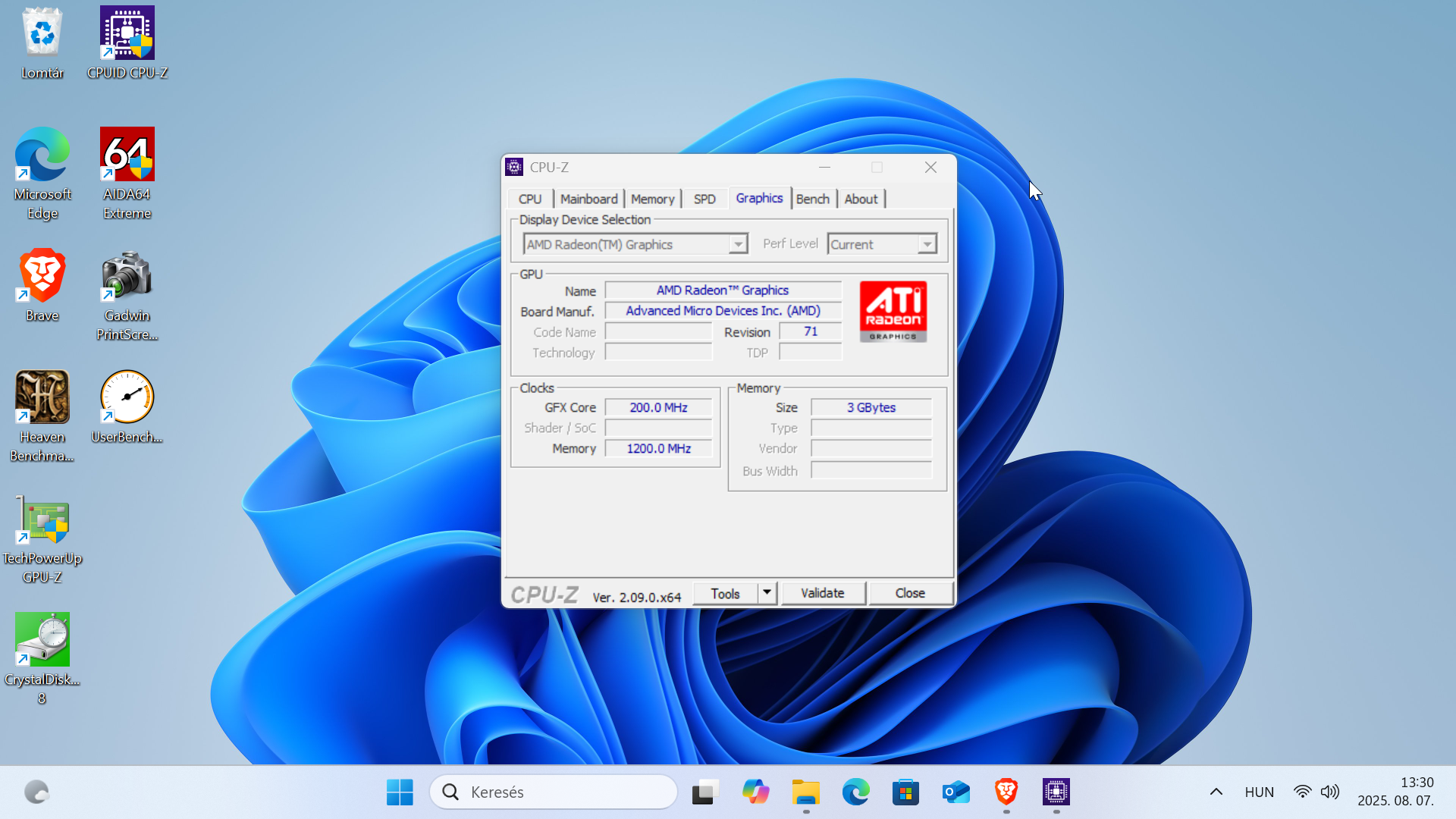
Task: Select the UserBenchmark desktop shortcut
Action: click(127, 406)
